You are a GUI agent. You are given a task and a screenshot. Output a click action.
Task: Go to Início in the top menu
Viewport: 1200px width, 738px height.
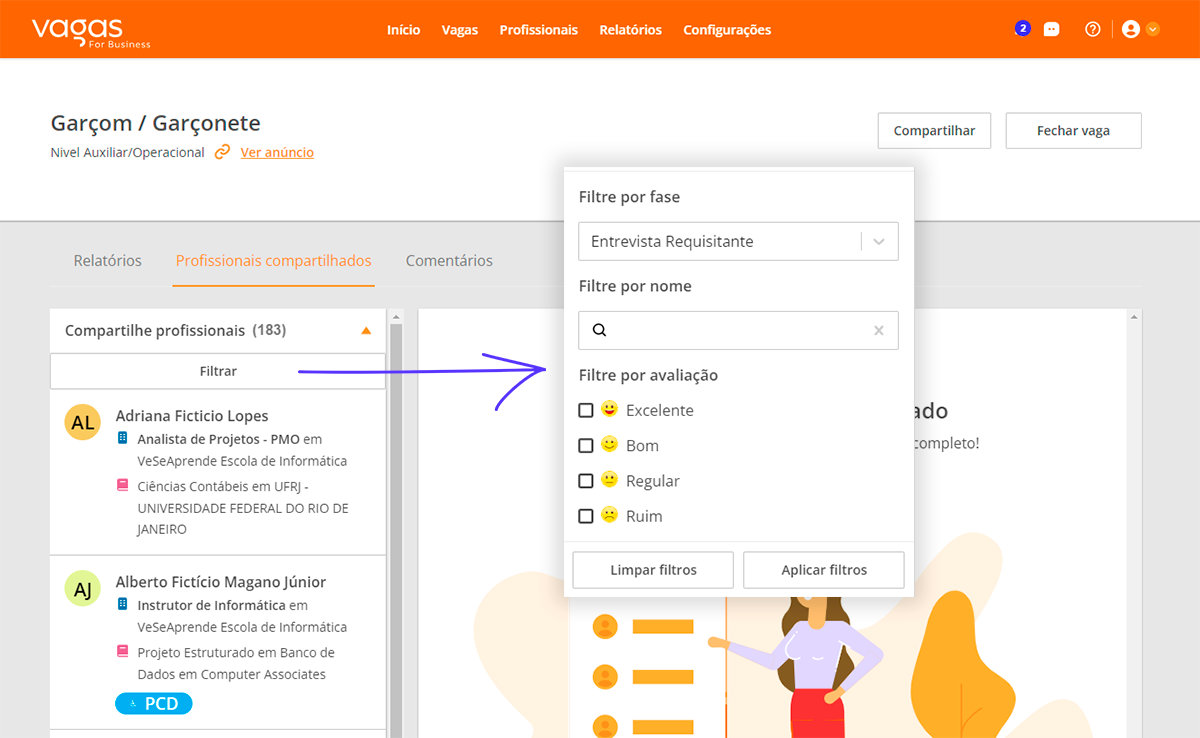pyautogui.click(x=404, y=30)
